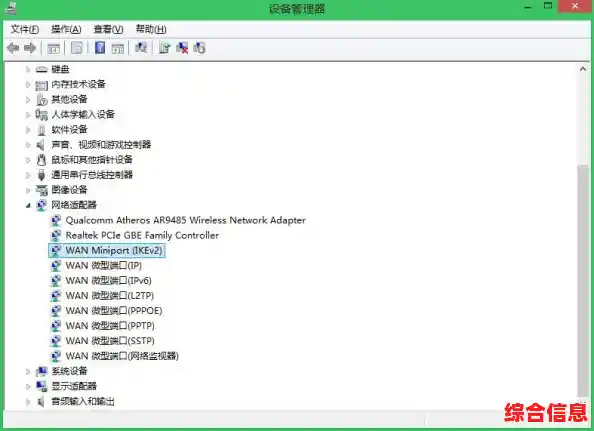Click the Device Manager title bar icon
This screenshot has height=431, width=594.
(x=11, y=8)
